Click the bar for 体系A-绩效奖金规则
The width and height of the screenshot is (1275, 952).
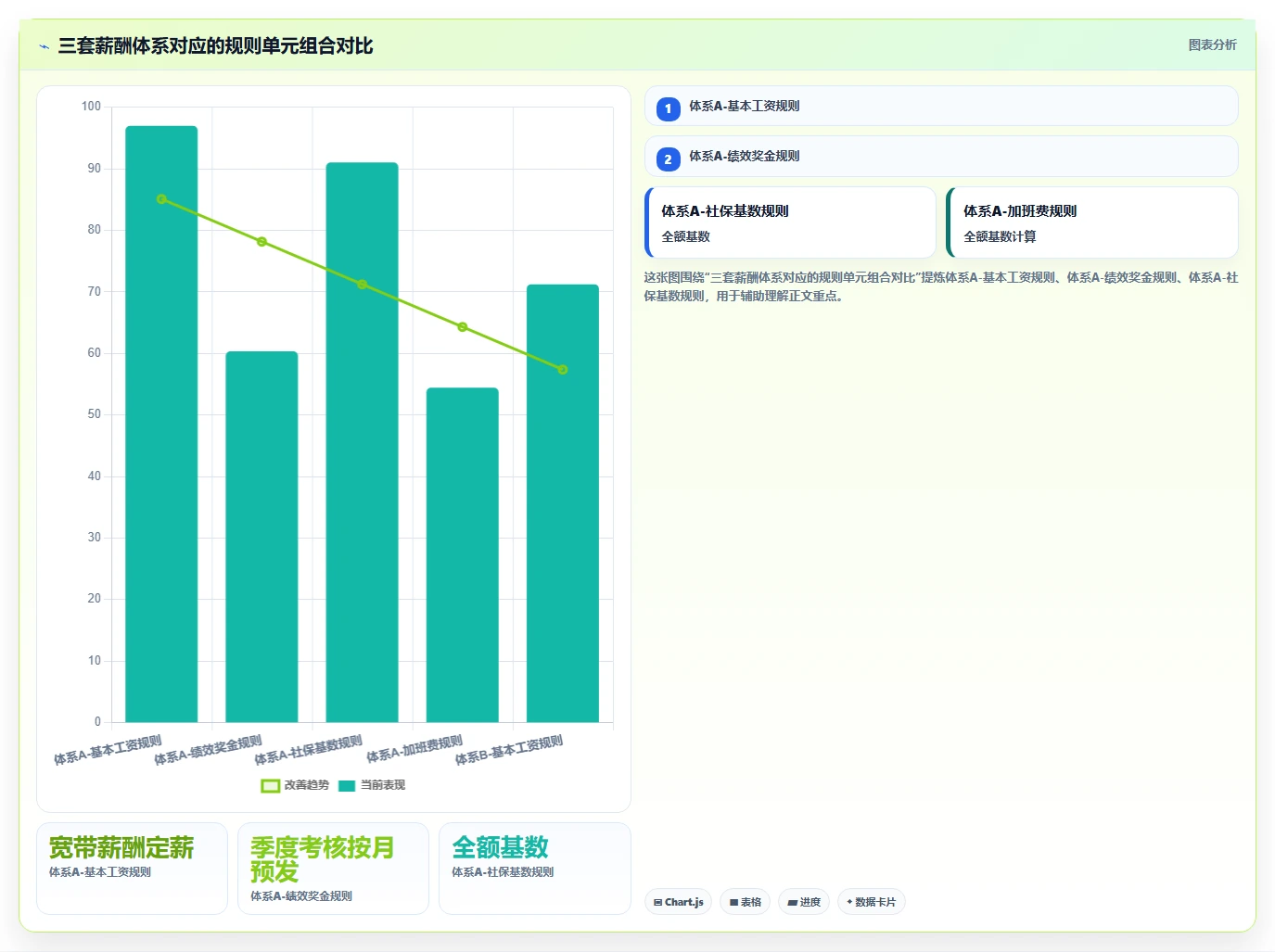pos(261,537)
